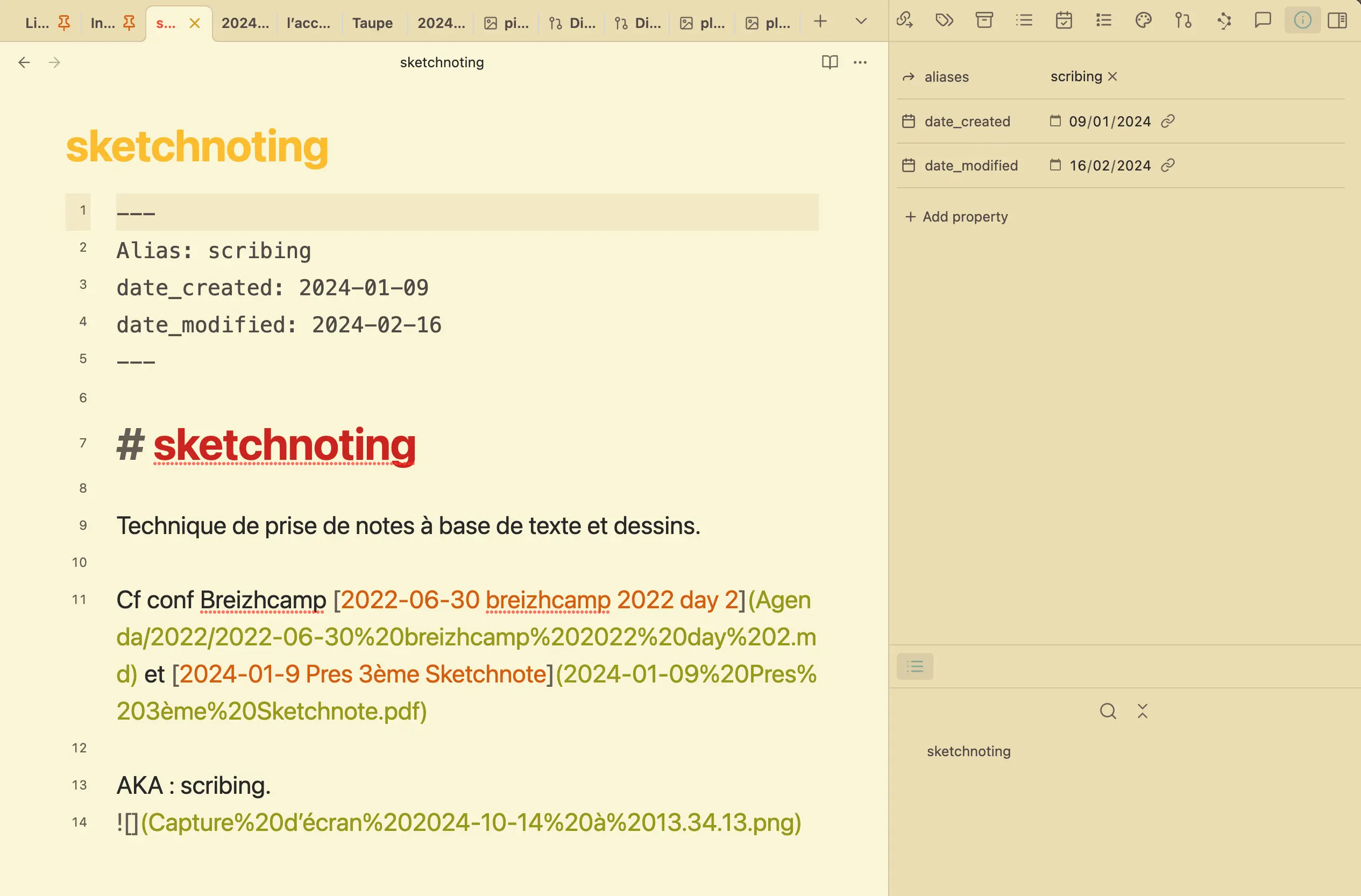The image size is (1361, 896).
Task: Select the file properties info icon
Action: click(1302, 20)
